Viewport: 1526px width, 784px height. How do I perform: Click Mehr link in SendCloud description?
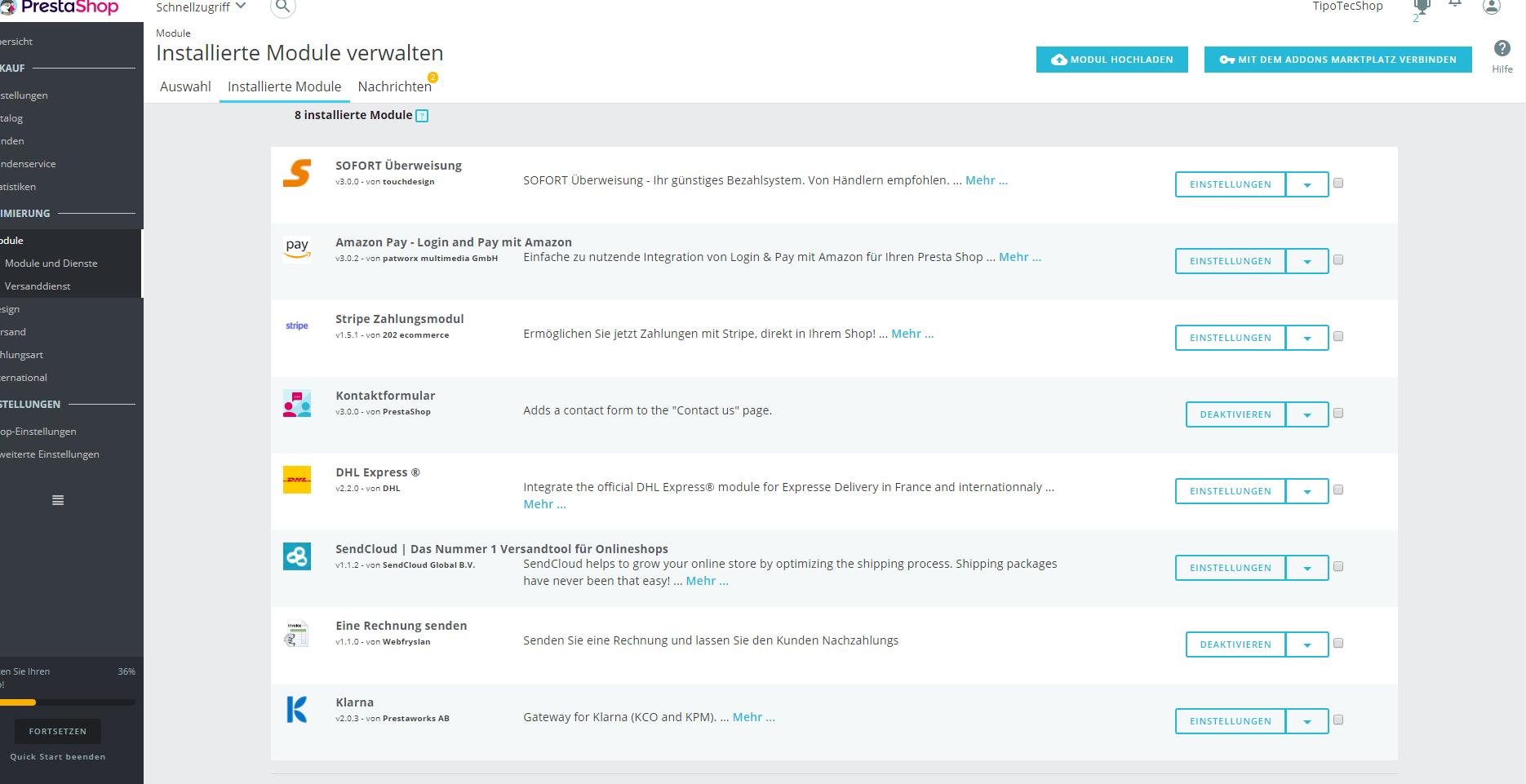pos(708,581)
